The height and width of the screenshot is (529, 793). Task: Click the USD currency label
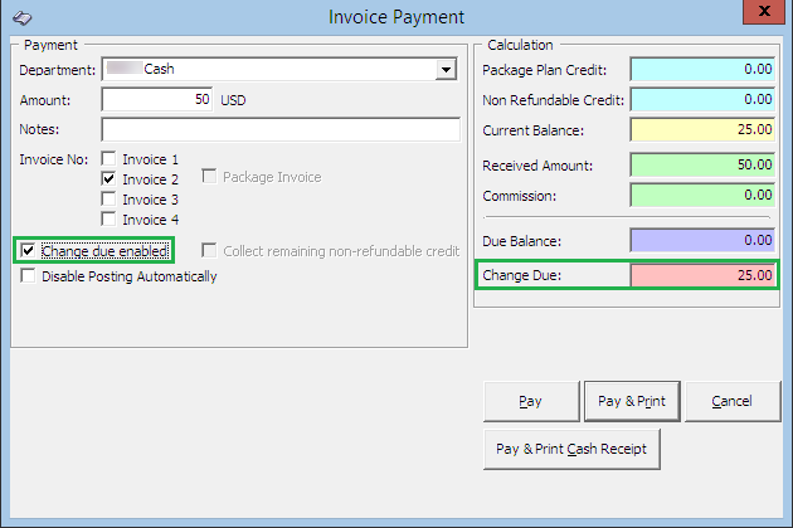233,100
